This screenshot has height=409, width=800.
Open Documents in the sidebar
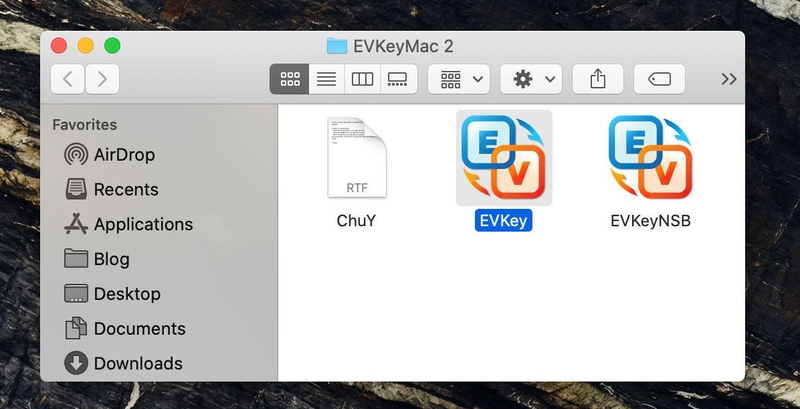tap(125, 328)
